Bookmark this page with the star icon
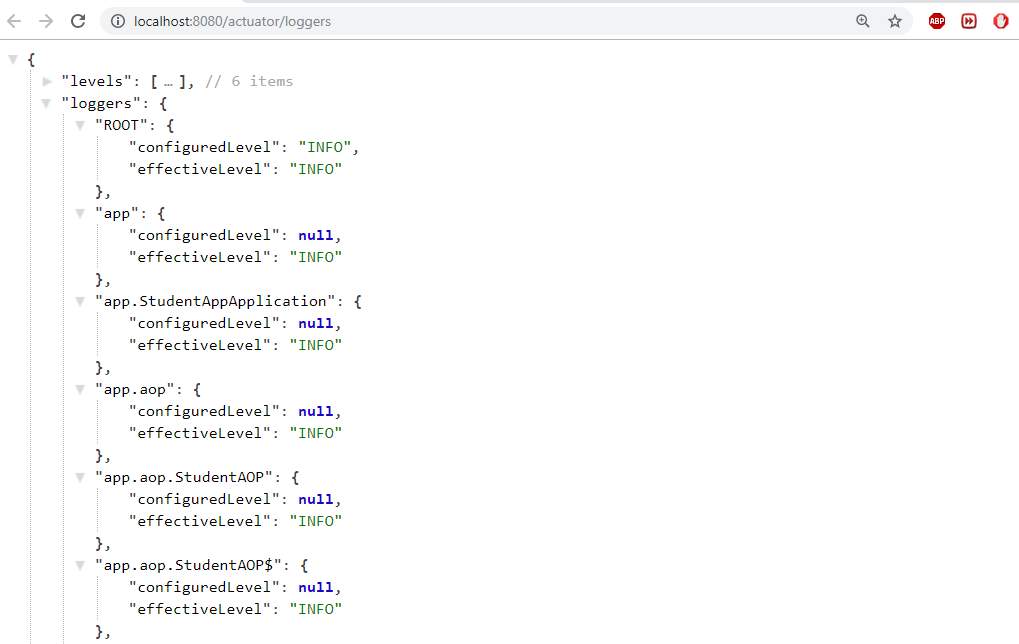The width and height of the screenshot is (1019, 644). tap(895, 21)
